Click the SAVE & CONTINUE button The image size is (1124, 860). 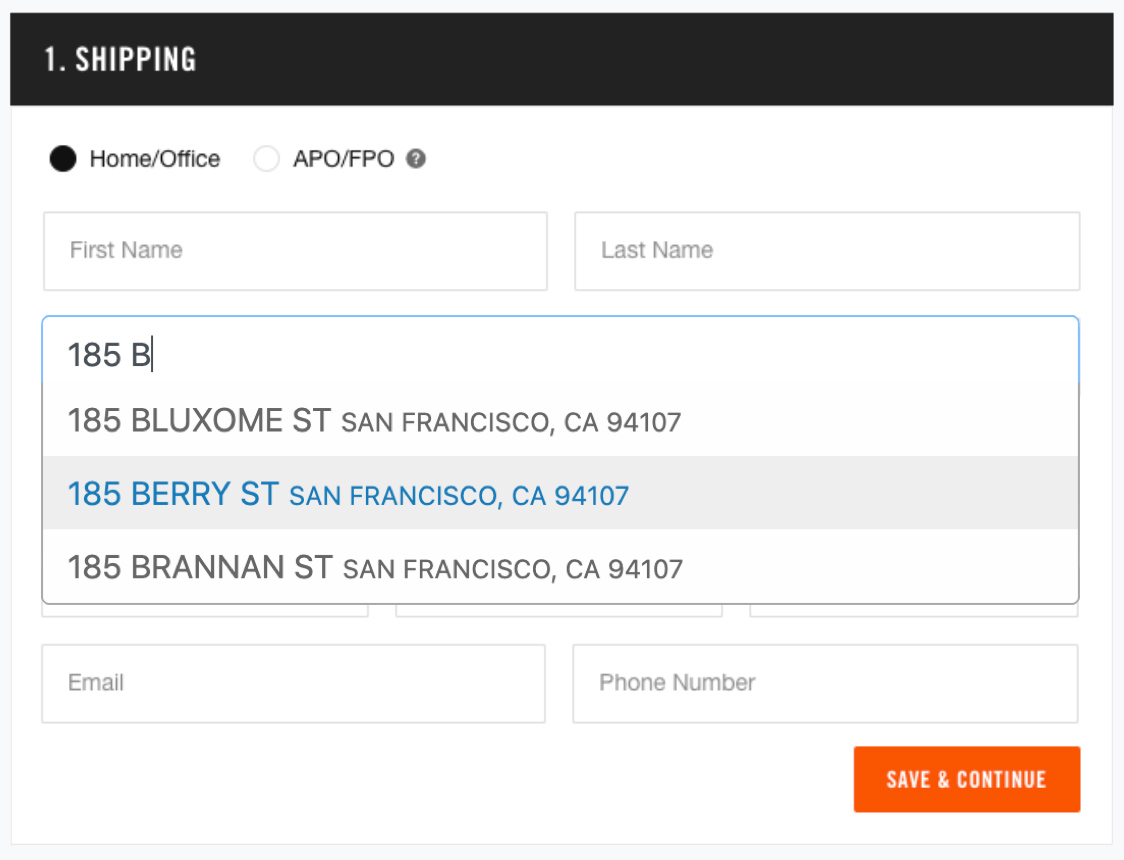point(966,778)
